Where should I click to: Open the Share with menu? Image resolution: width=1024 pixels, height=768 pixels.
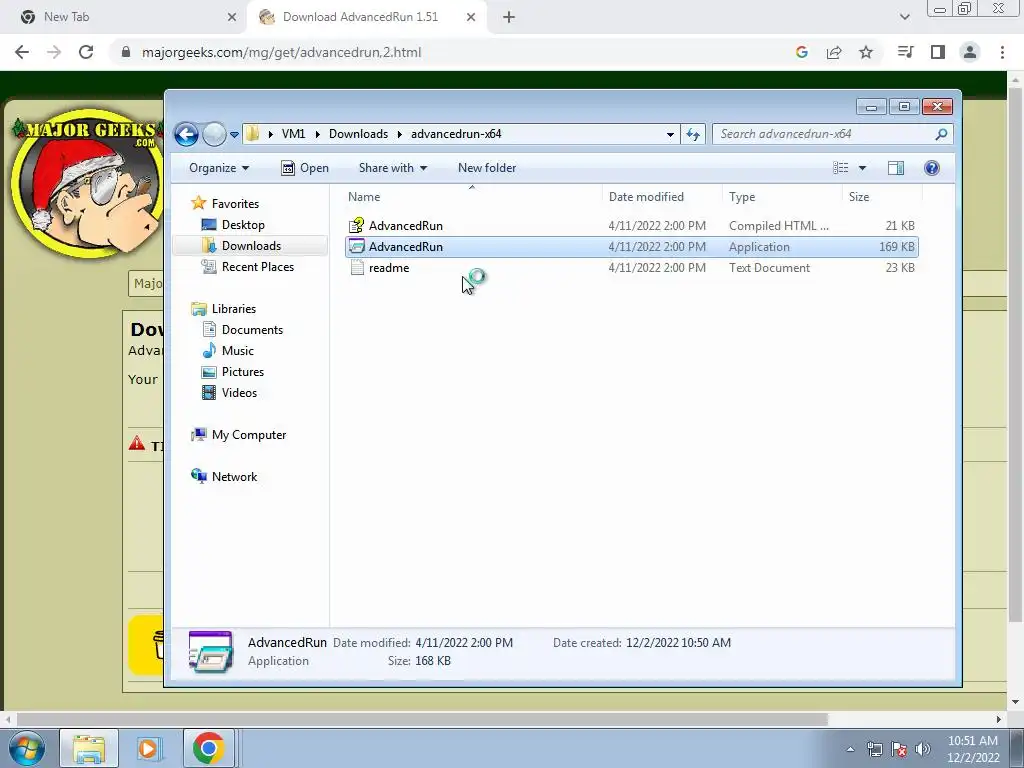(x=392, y=168)
